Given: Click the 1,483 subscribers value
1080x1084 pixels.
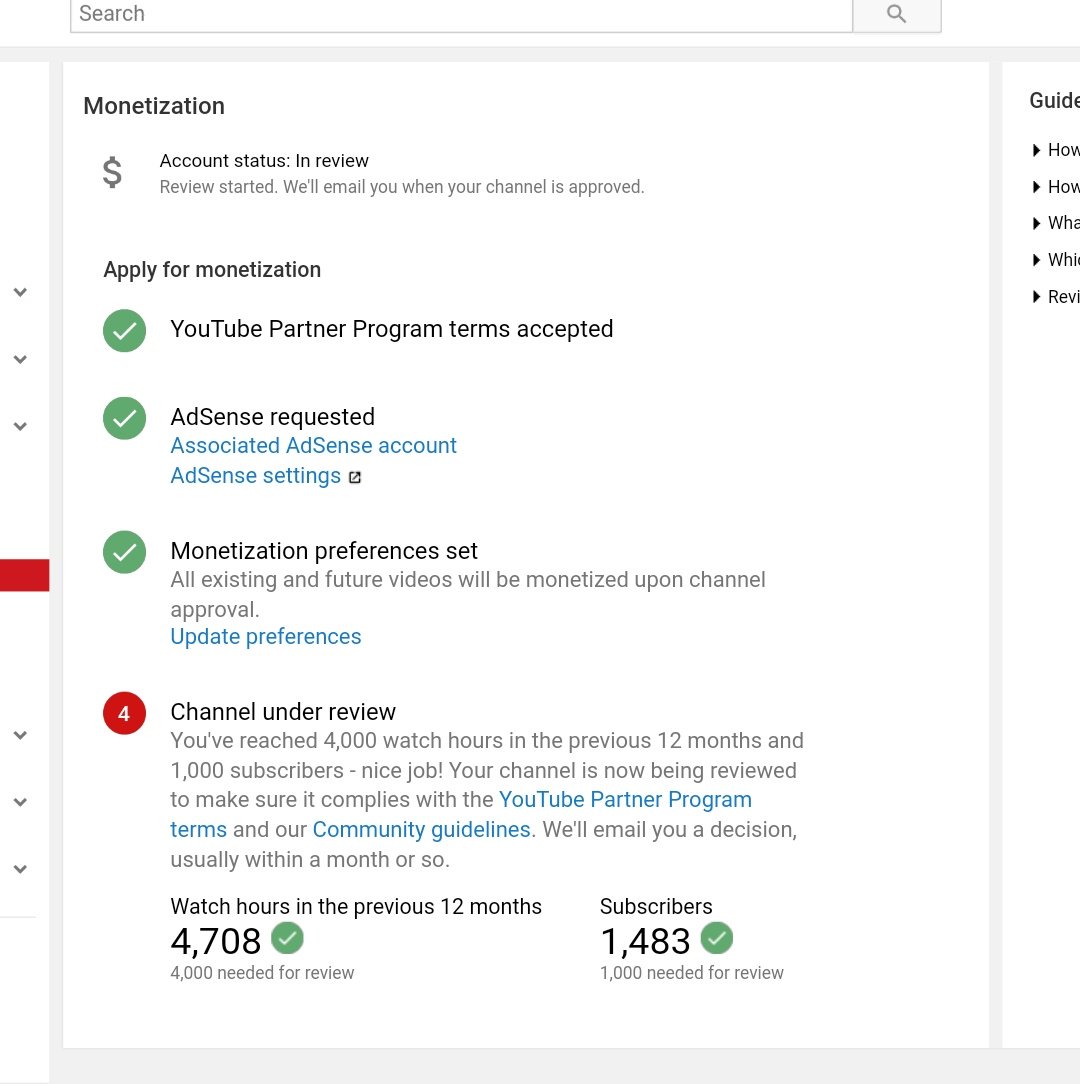Looking at the screenshot, I should point(645,941).
